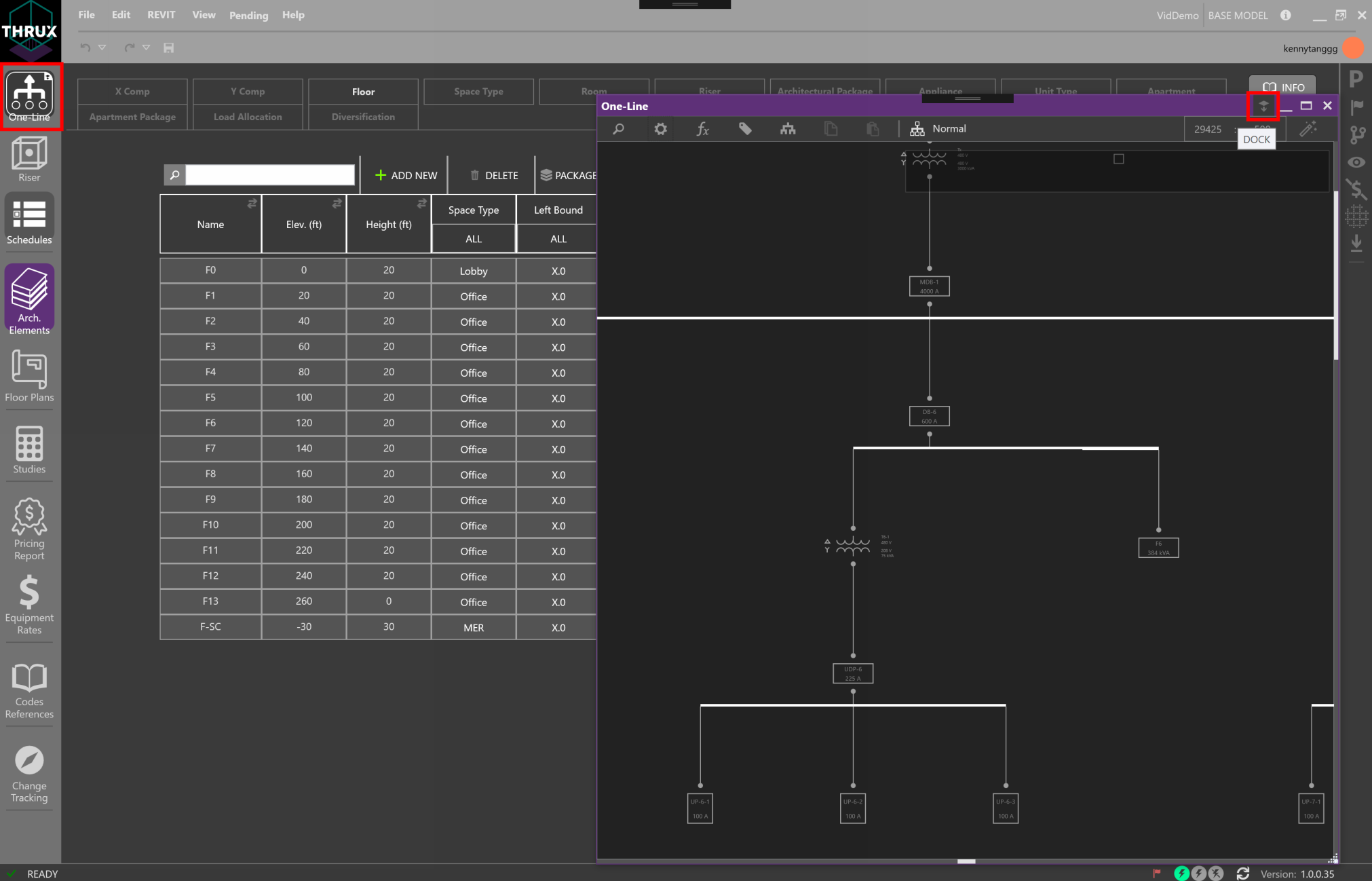Toggle the crossed-out dollar icon on right sidebar
Viewport: 1372px width, 881px height.
click(1356, 189)
